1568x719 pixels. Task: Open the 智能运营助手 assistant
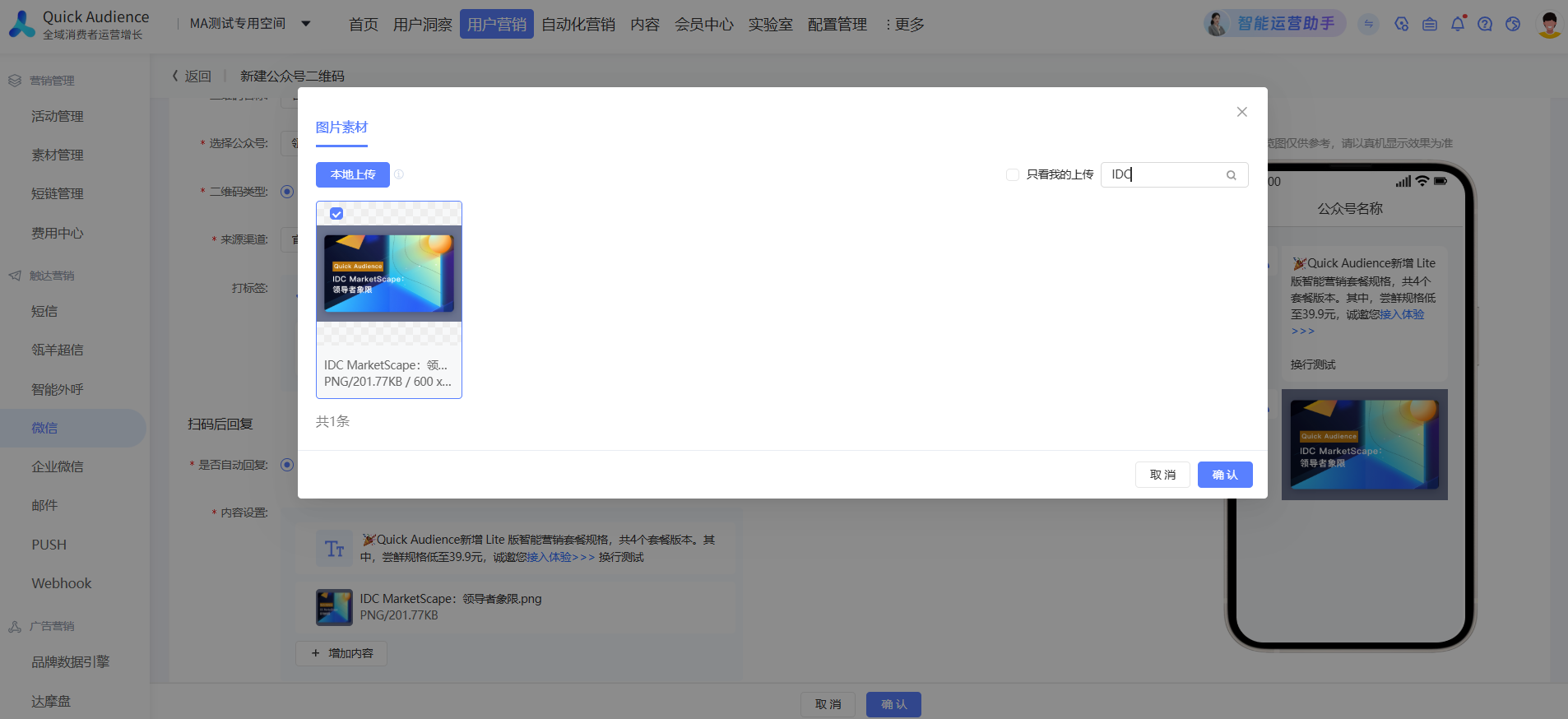(1274, 23)
